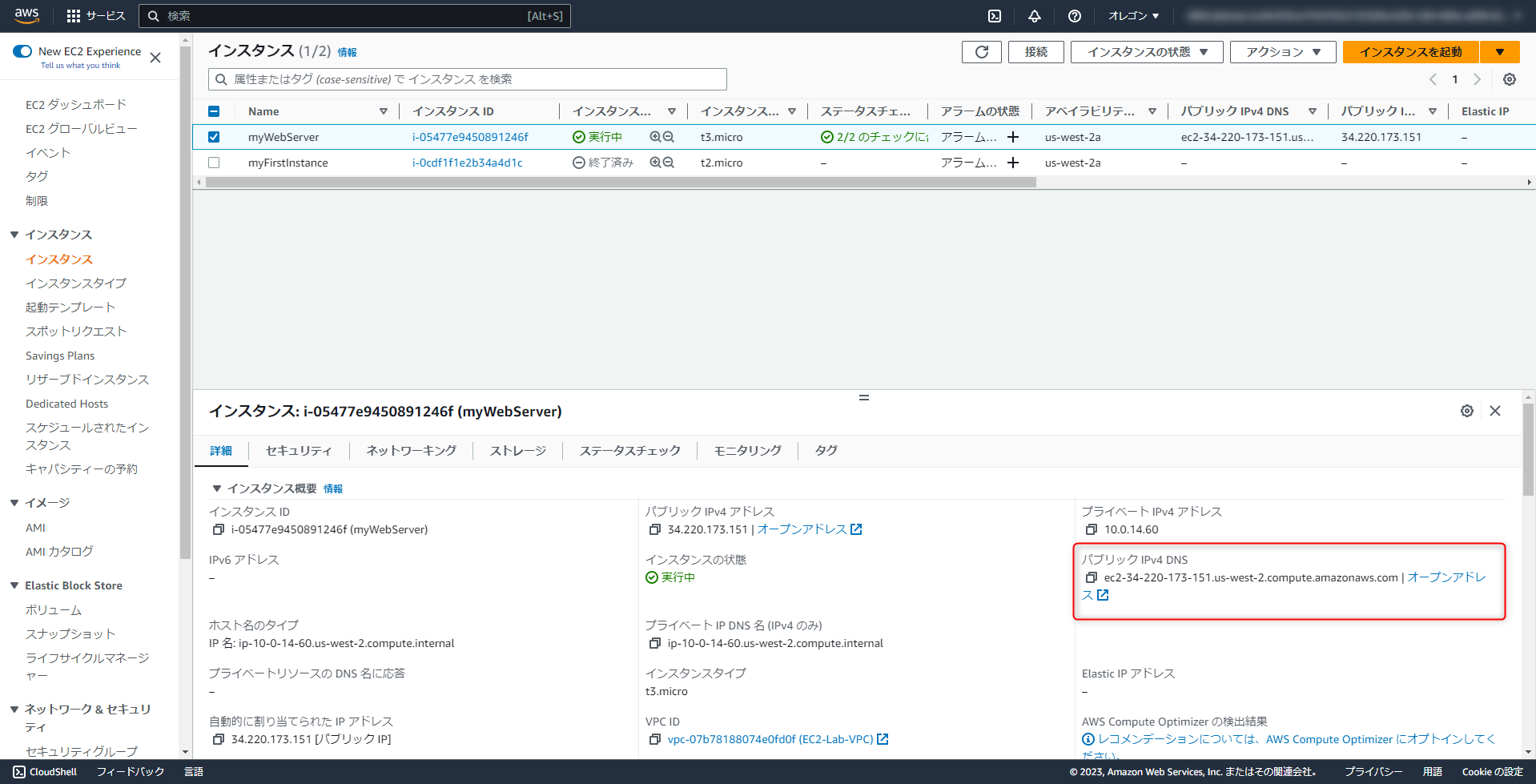Open table preferences with the gear icon
This screenshot has height=784, width=1536.
(x=1509, y=79)
